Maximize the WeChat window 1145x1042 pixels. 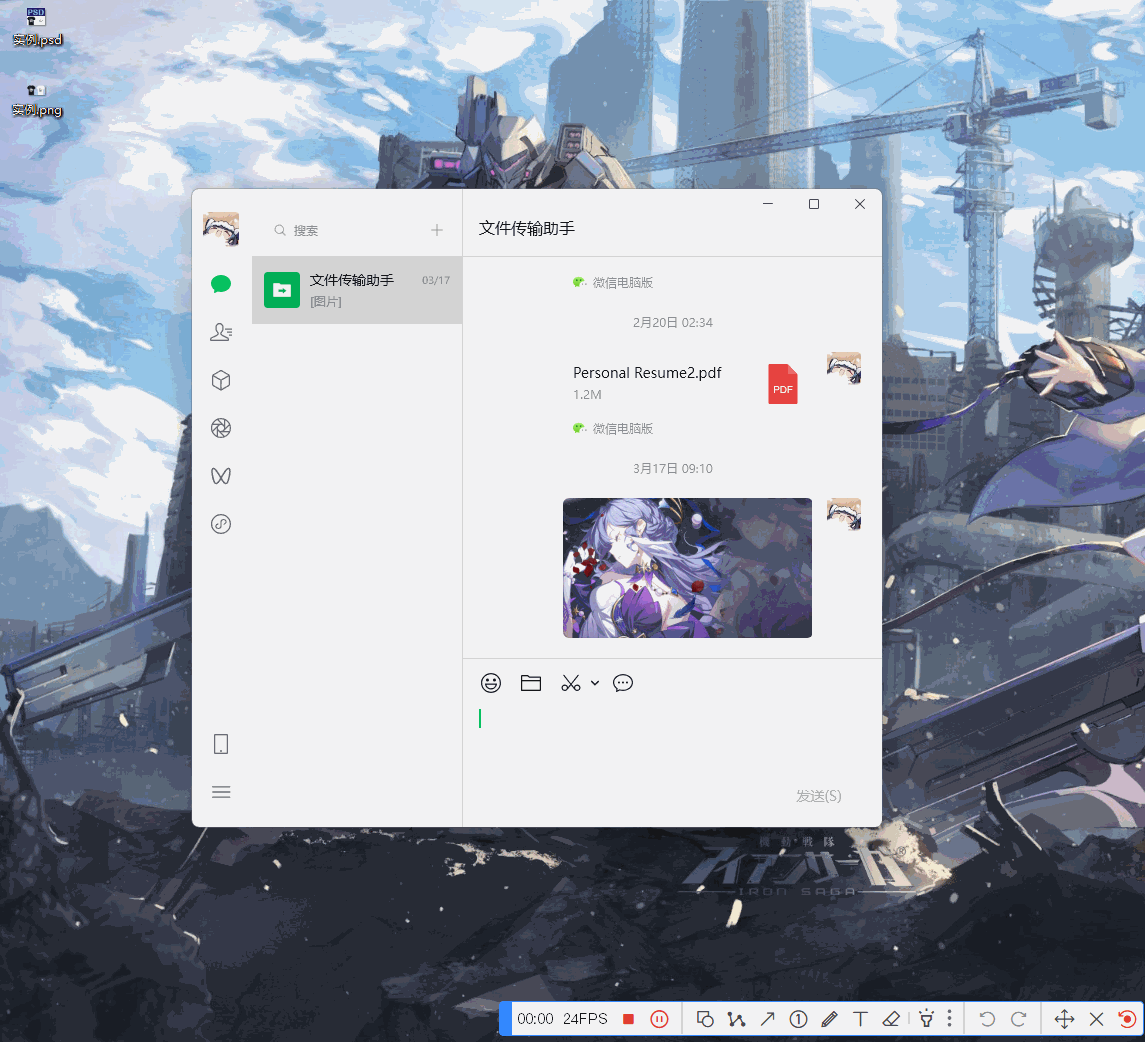point(814,204)
